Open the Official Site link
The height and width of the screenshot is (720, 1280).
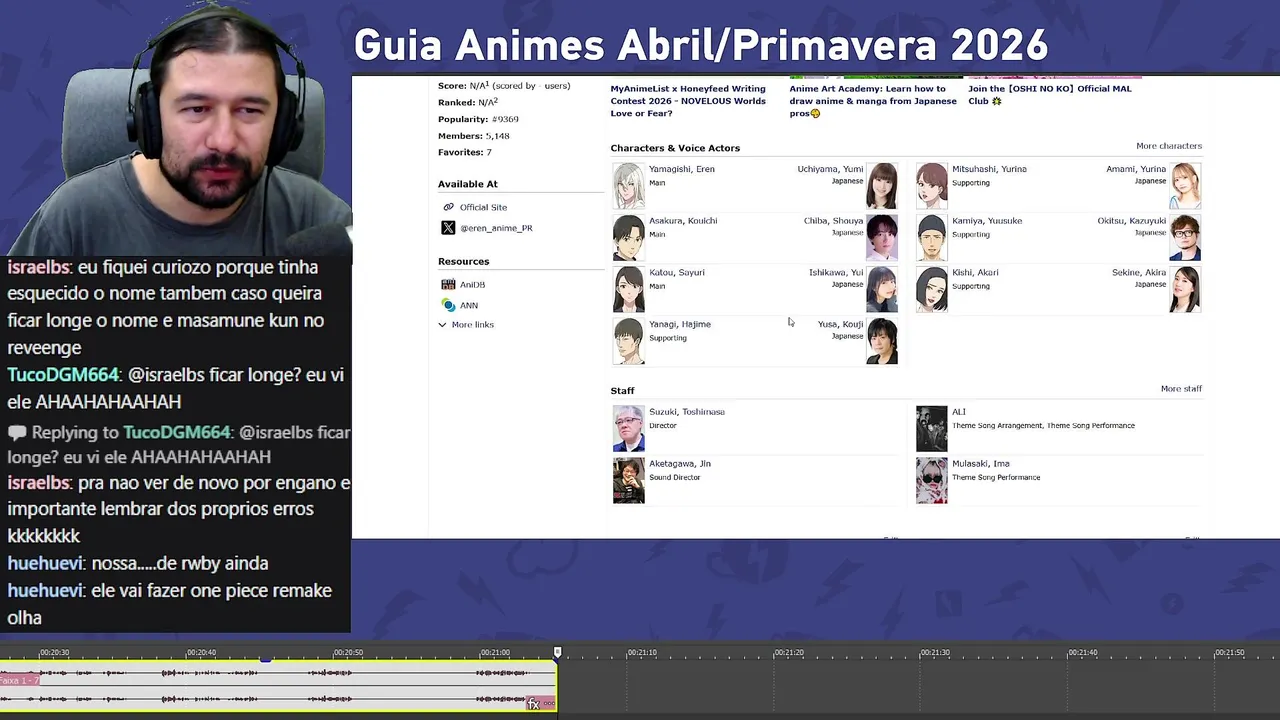pos(483,207)
